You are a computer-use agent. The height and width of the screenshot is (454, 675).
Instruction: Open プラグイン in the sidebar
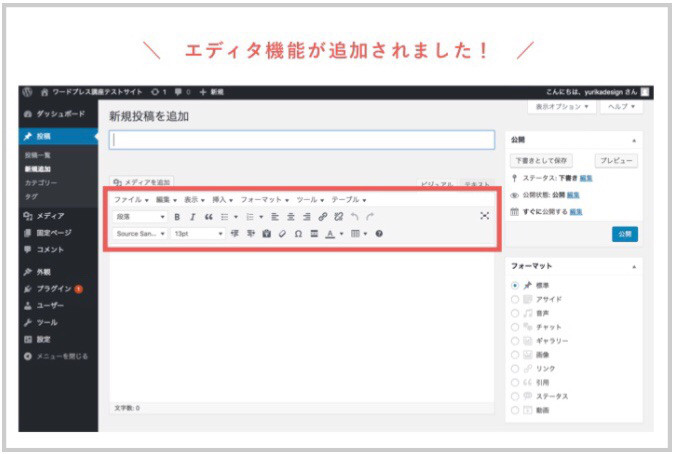[x=54, y=289]
